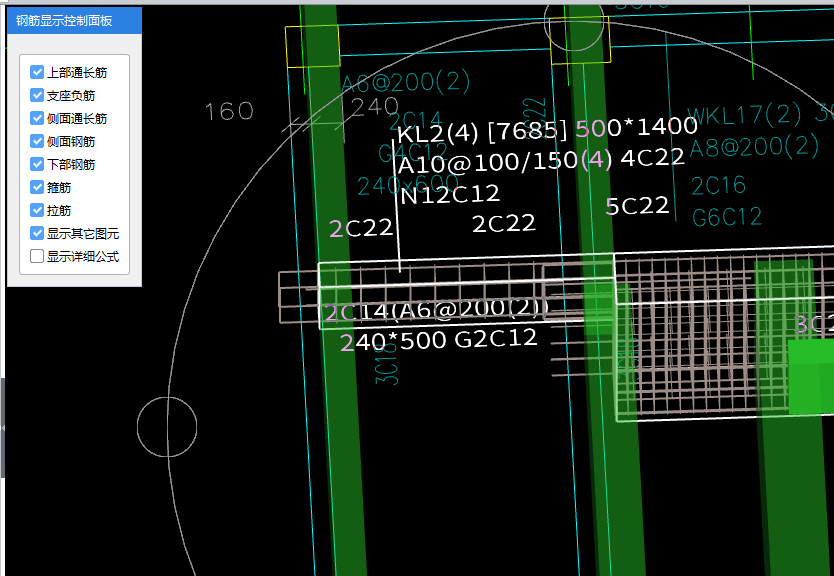
Task: Click the A8@200(2) stirrup annotation
Action: [754, 147]
